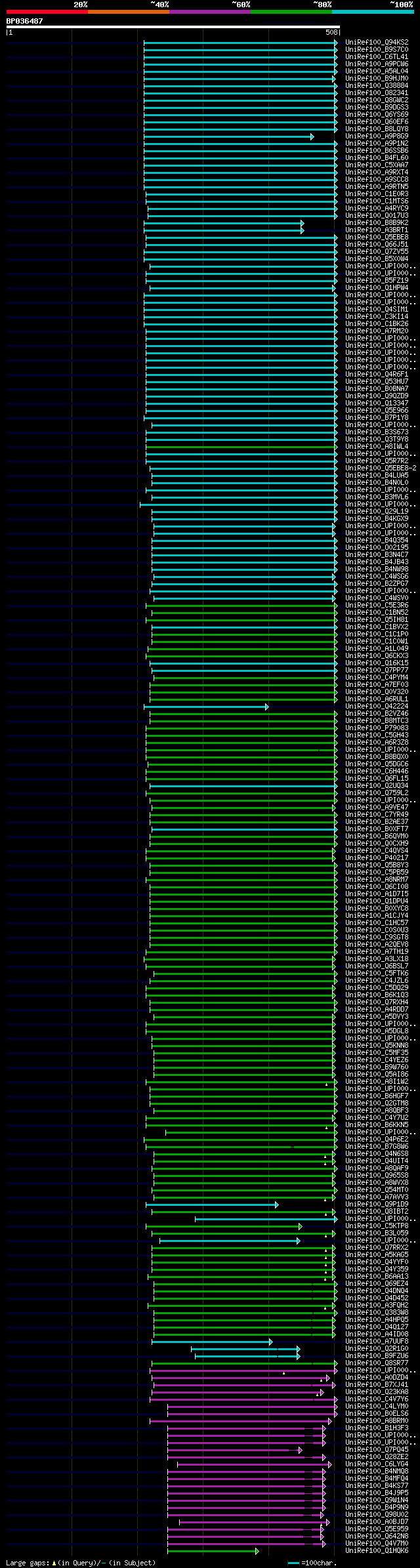The width and height of the screenshot is (420, 1568).
Task: Click hit label UniRef100_A8I1W2
Action: (377, 1082)
